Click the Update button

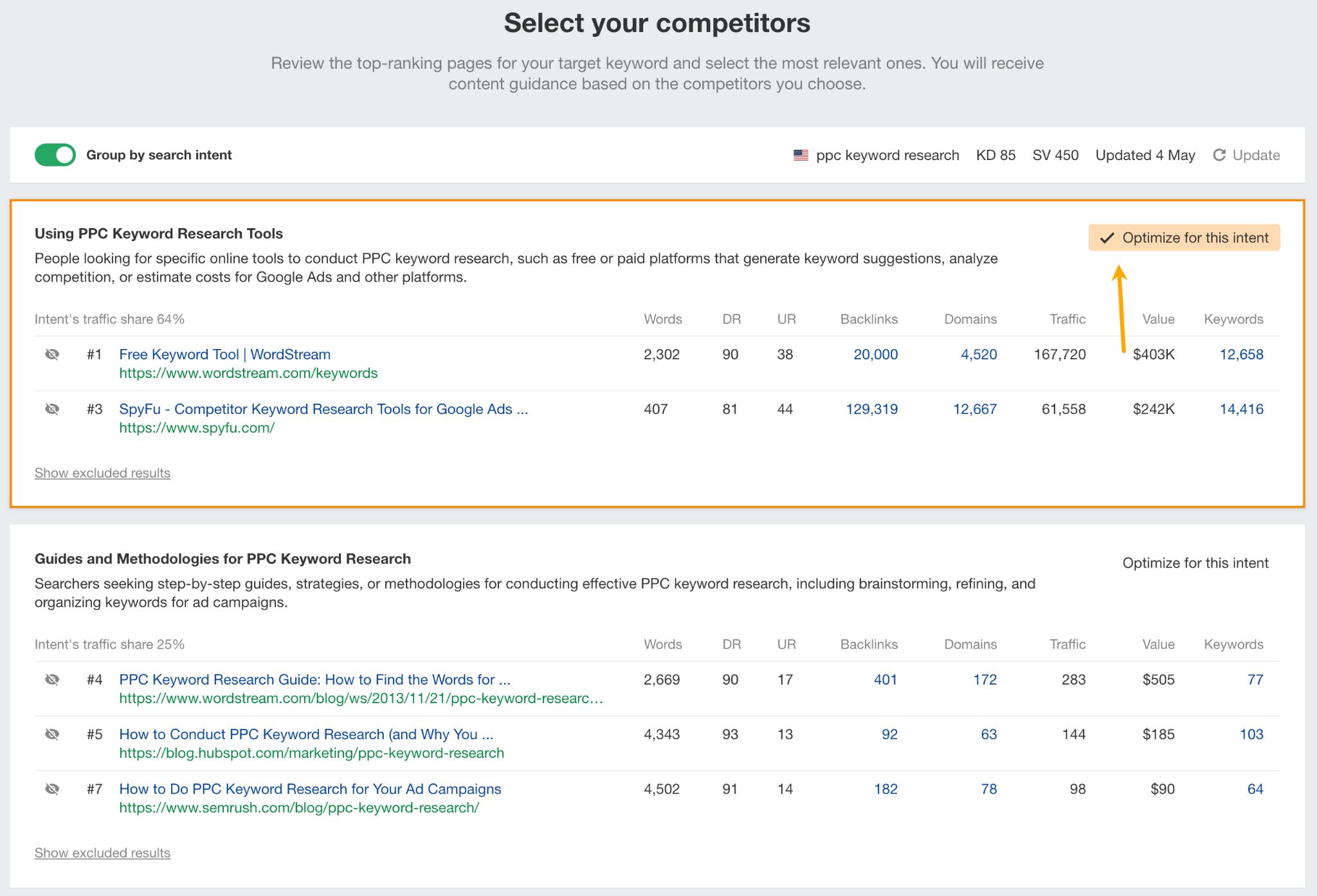(x=1255, y=155)
